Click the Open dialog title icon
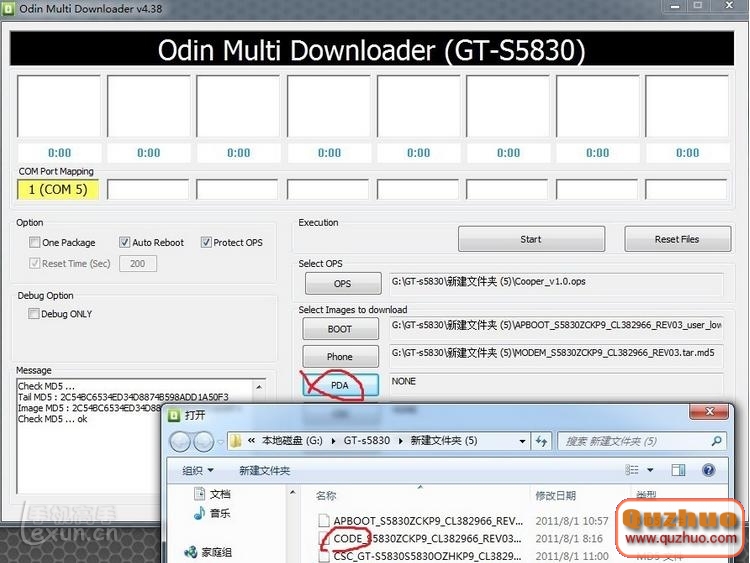This screenshot has height=563, width=750. point(174,415)
